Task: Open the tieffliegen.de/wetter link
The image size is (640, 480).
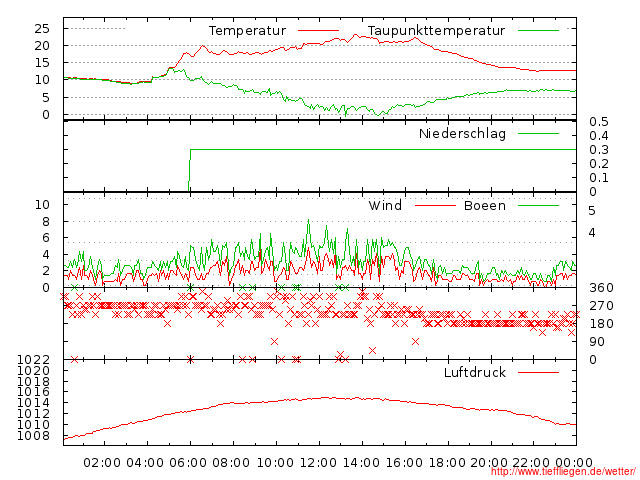Action: click(x=563, y=472)
